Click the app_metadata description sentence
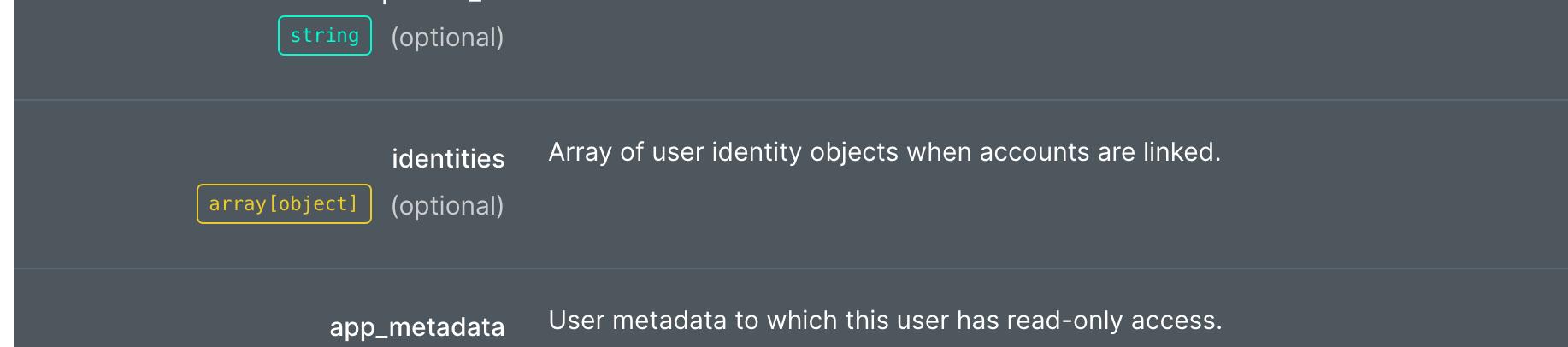This screenshot has height=347, width=1568. 885,321
